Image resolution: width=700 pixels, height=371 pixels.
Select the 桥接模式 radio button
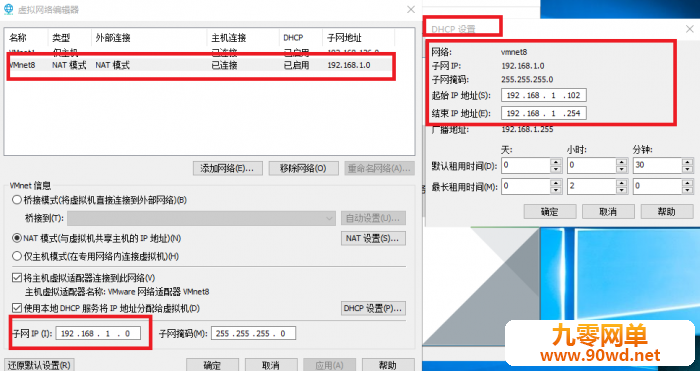pos(17,200)
